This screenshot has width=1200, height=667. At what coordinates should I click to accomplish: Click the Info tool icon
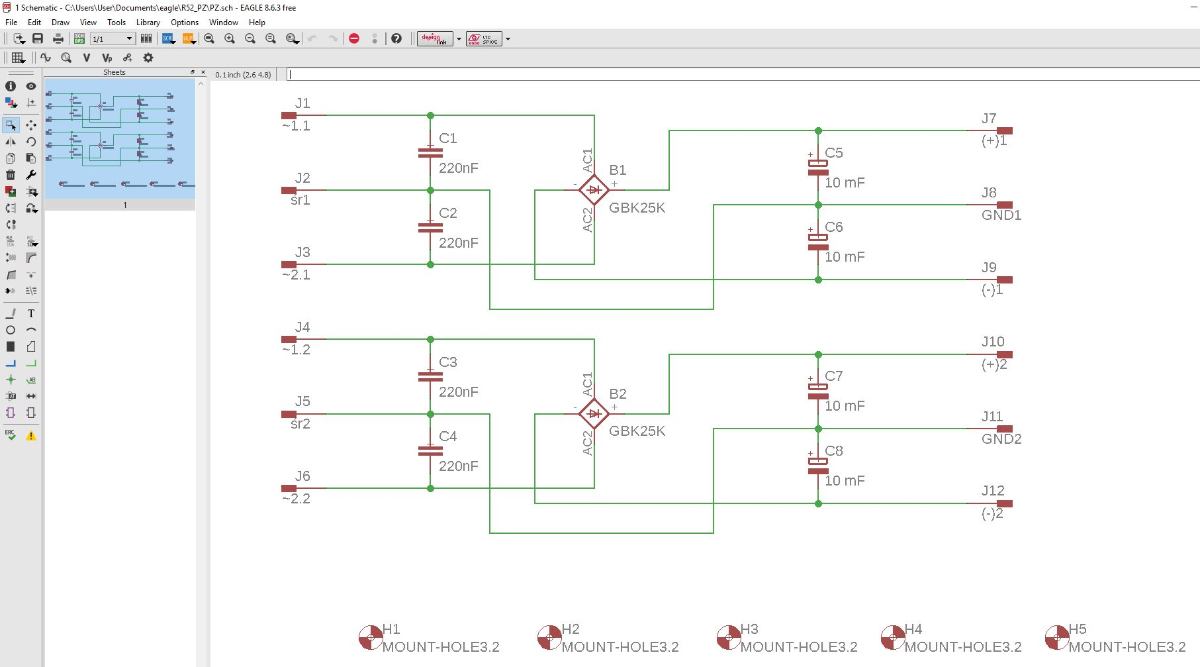pos(11,87)
